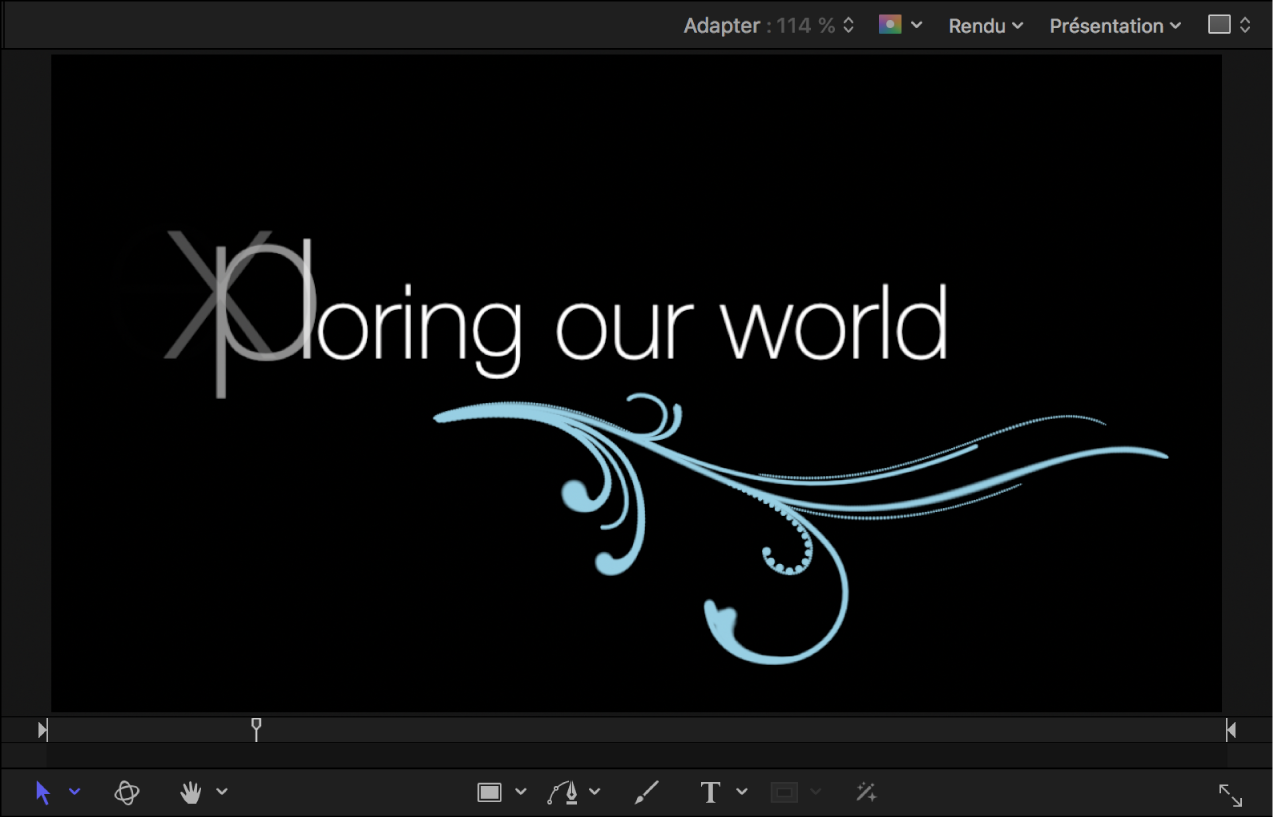Expand the shape tool chevron menu
This screenshot has width=1274, height=817.
(521, 792)
